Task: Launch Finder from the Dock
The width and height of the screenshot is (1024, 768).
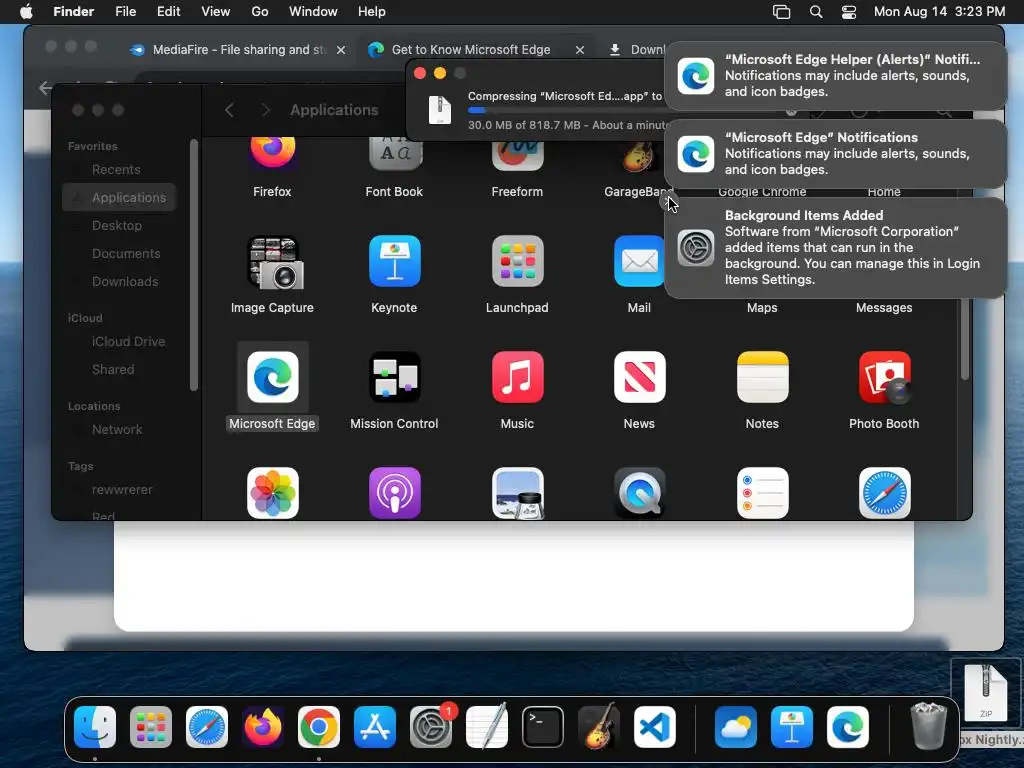Action: (x=95, y=727)
